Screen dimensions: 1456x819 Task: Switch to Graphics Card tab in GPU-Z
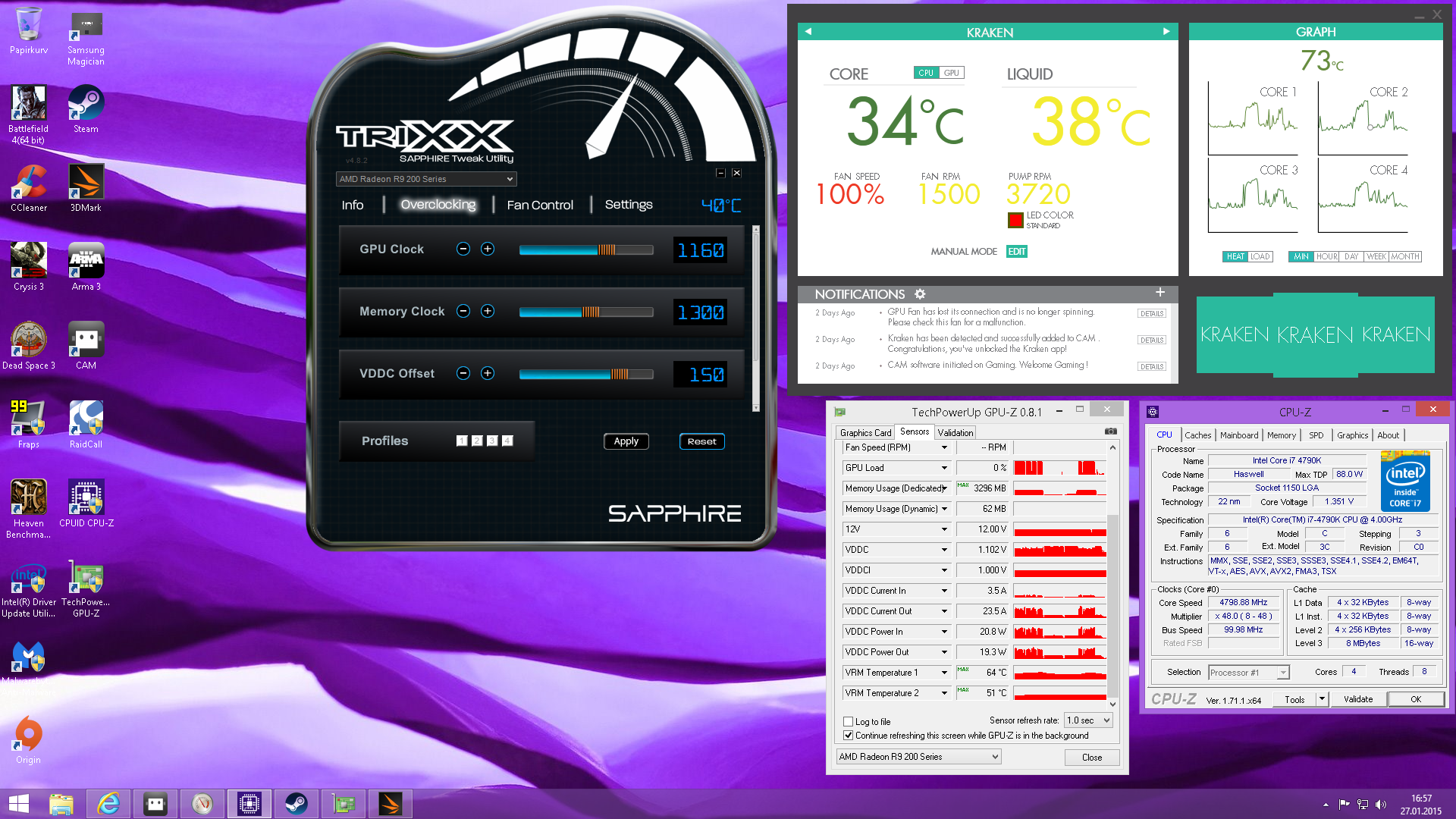865,432
